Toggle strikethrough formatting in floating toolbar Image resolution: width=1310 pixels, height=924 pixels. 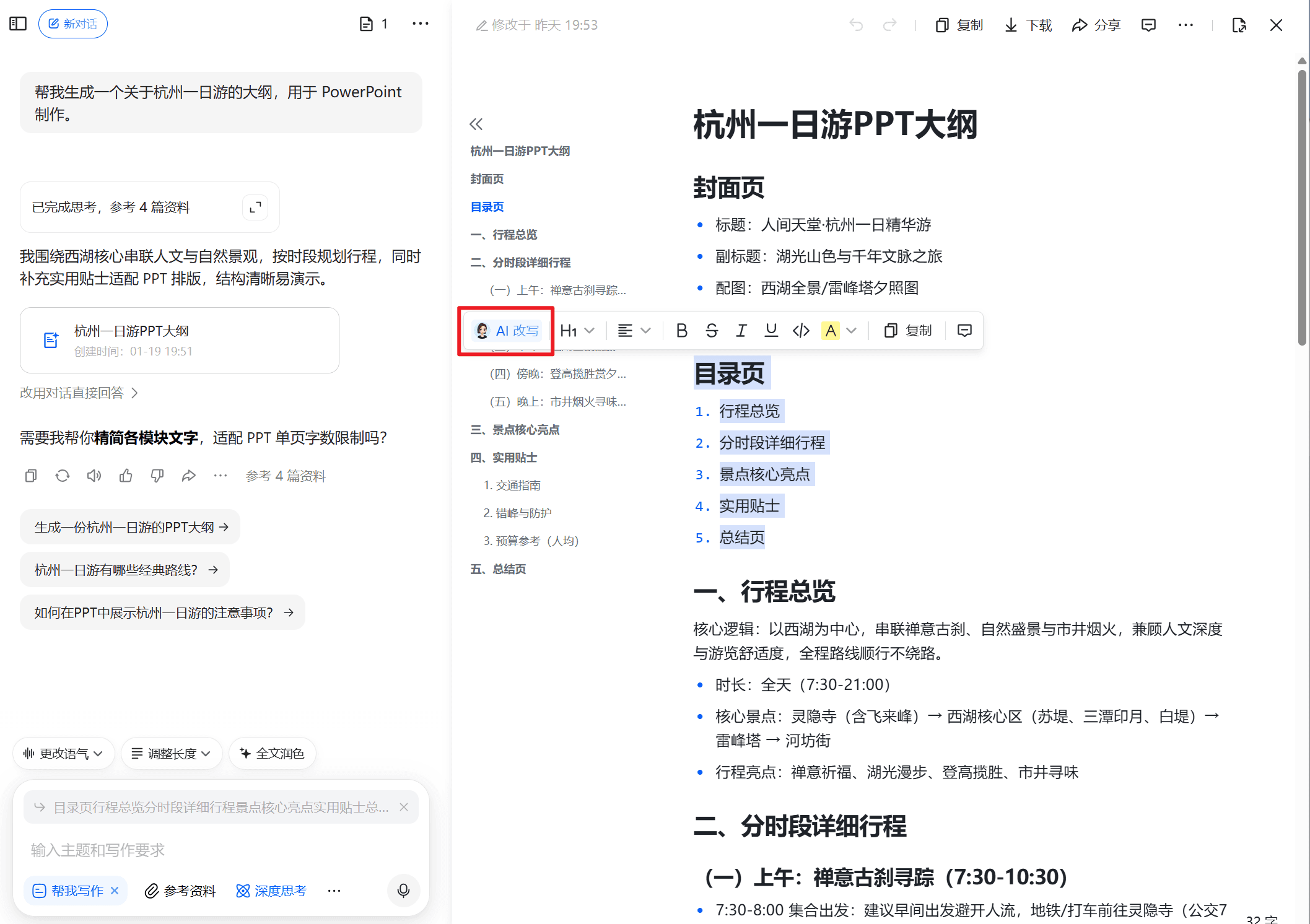pyautogui.click(x=711, y=331)
